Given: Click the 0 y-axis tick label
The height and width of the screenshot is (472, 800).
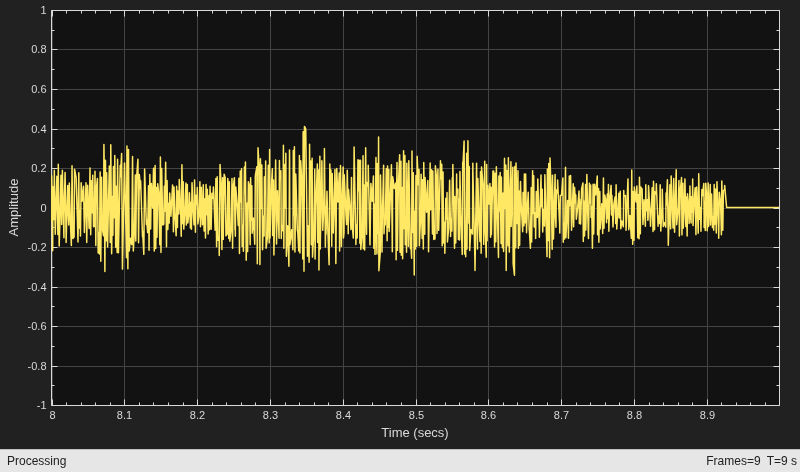Looking at the screenshot, I should (x=43, y=208).
